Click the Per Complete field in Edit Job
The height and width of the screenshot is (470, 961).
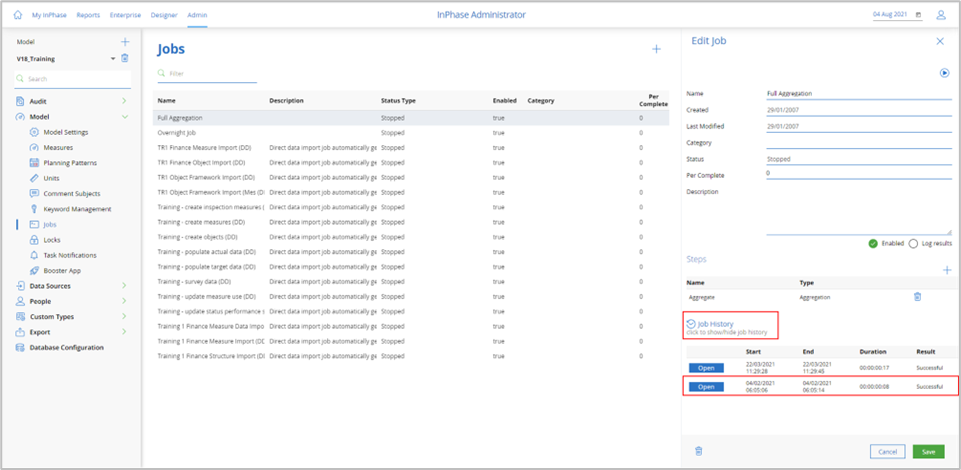859,175
